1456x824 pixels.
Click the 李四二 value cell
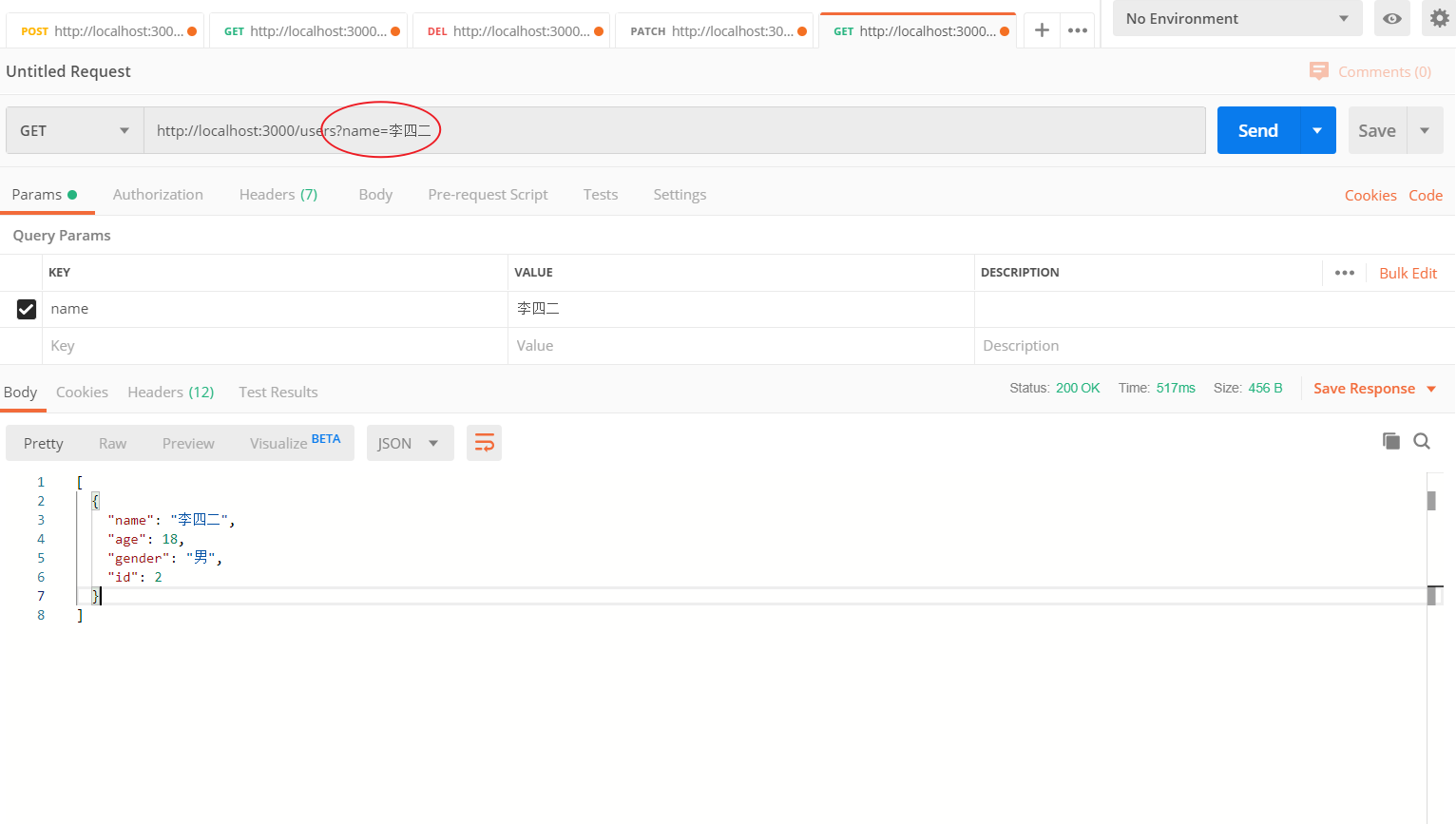[741, 309]
